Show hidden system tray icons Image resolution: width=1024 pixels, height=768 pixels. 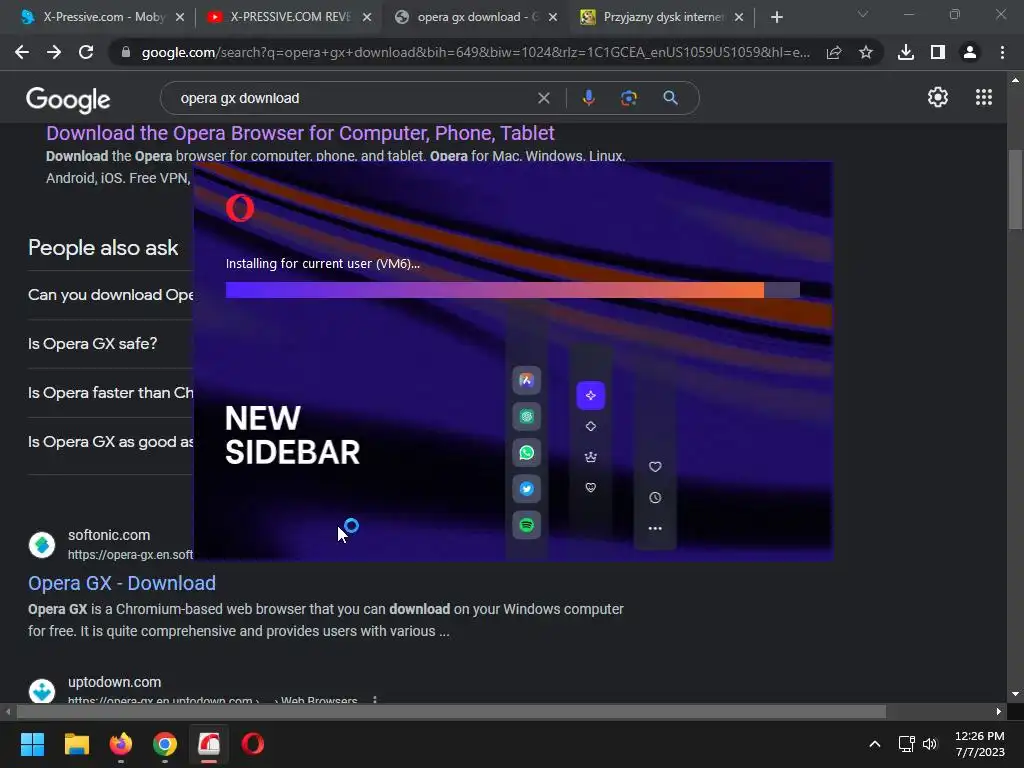(874, 744)
